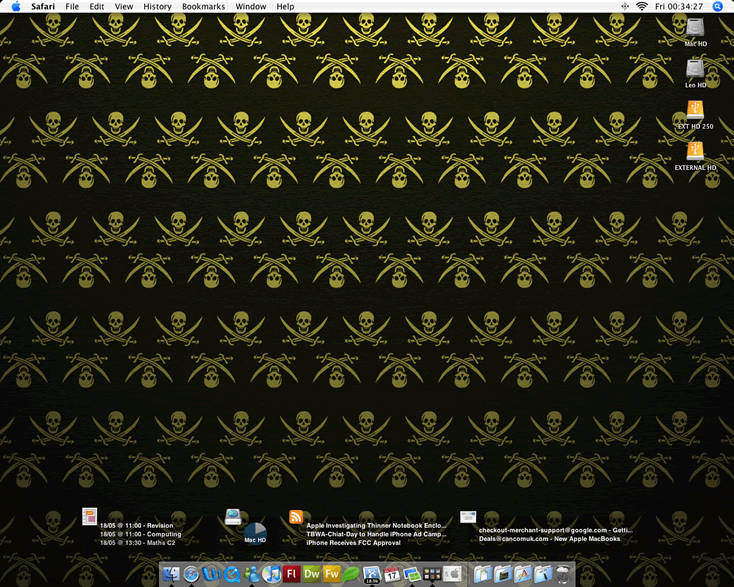Launch Safari compass icon in Dock
Image resolution: width=734 pixels, height=587 pixels.
point(191,574)
